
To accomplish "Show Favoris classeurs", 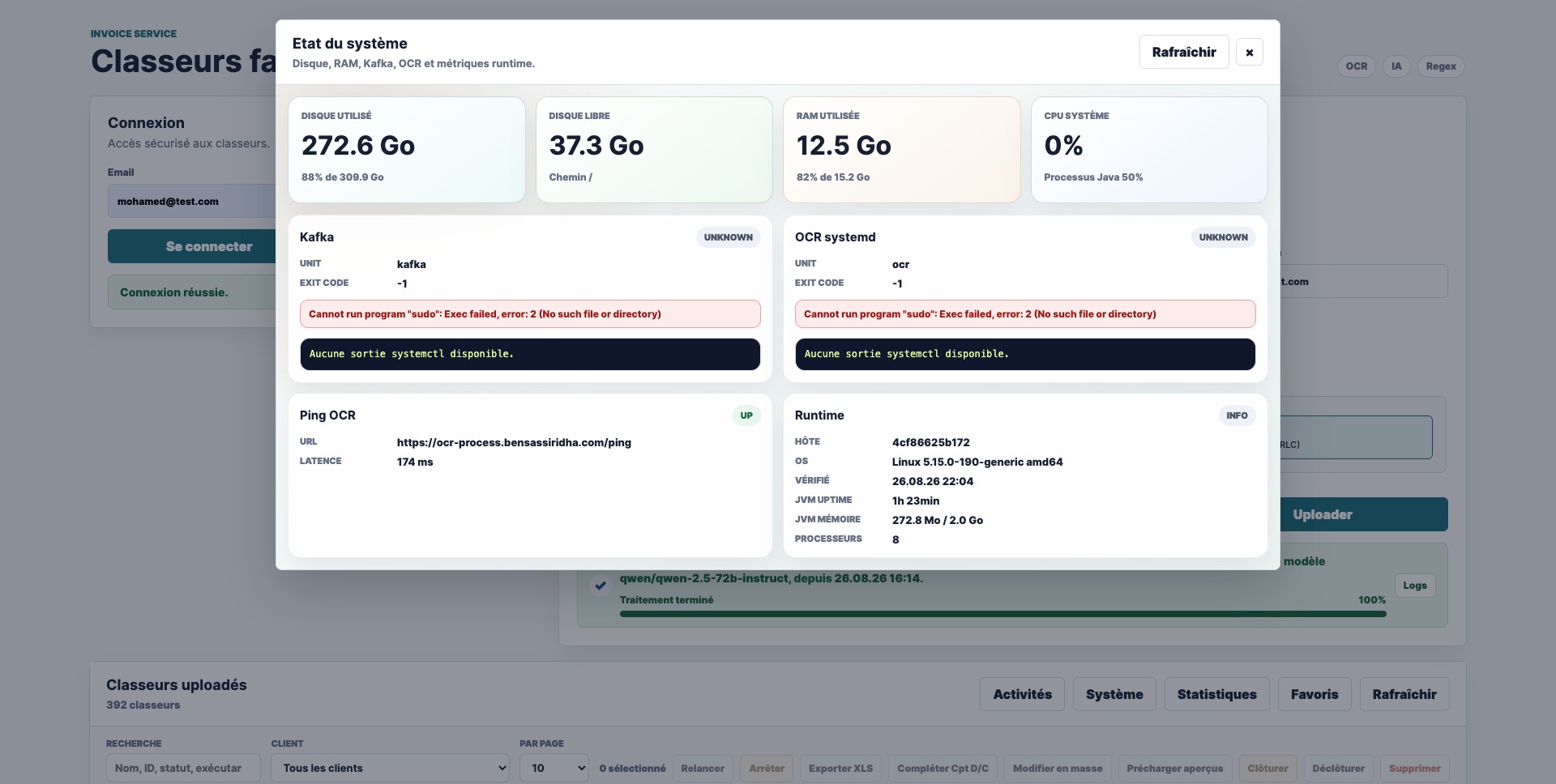I will tap(1314, 694).
